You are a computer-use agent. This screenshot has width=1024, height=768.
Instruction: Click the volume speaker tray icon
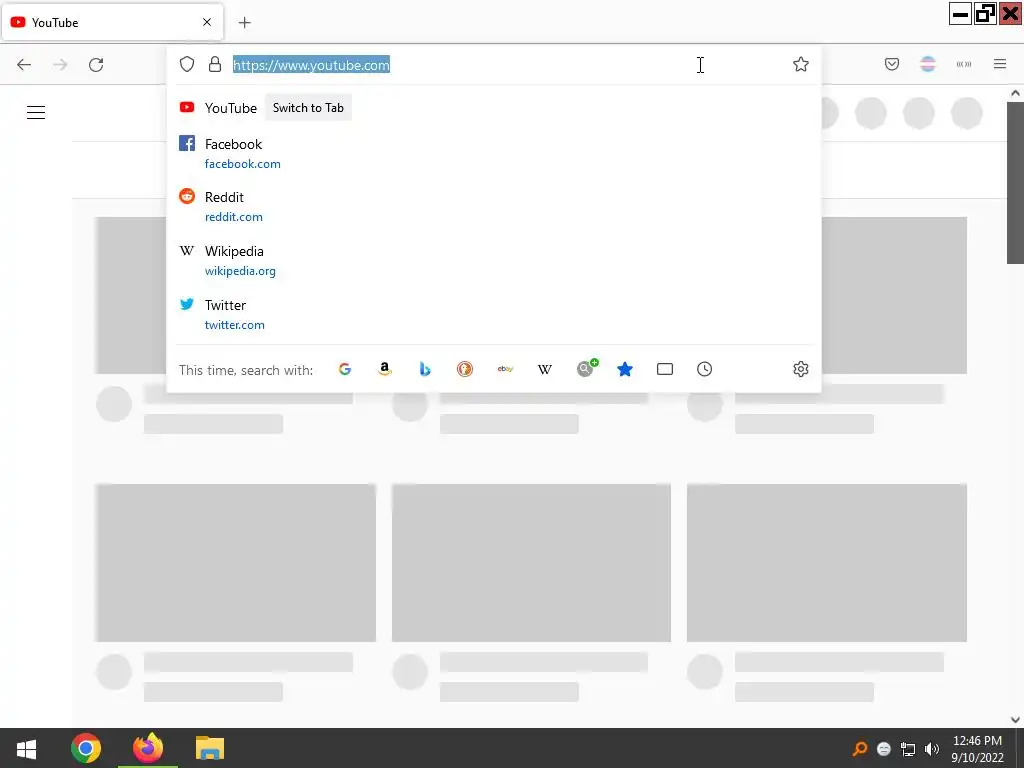coord(932,748)
